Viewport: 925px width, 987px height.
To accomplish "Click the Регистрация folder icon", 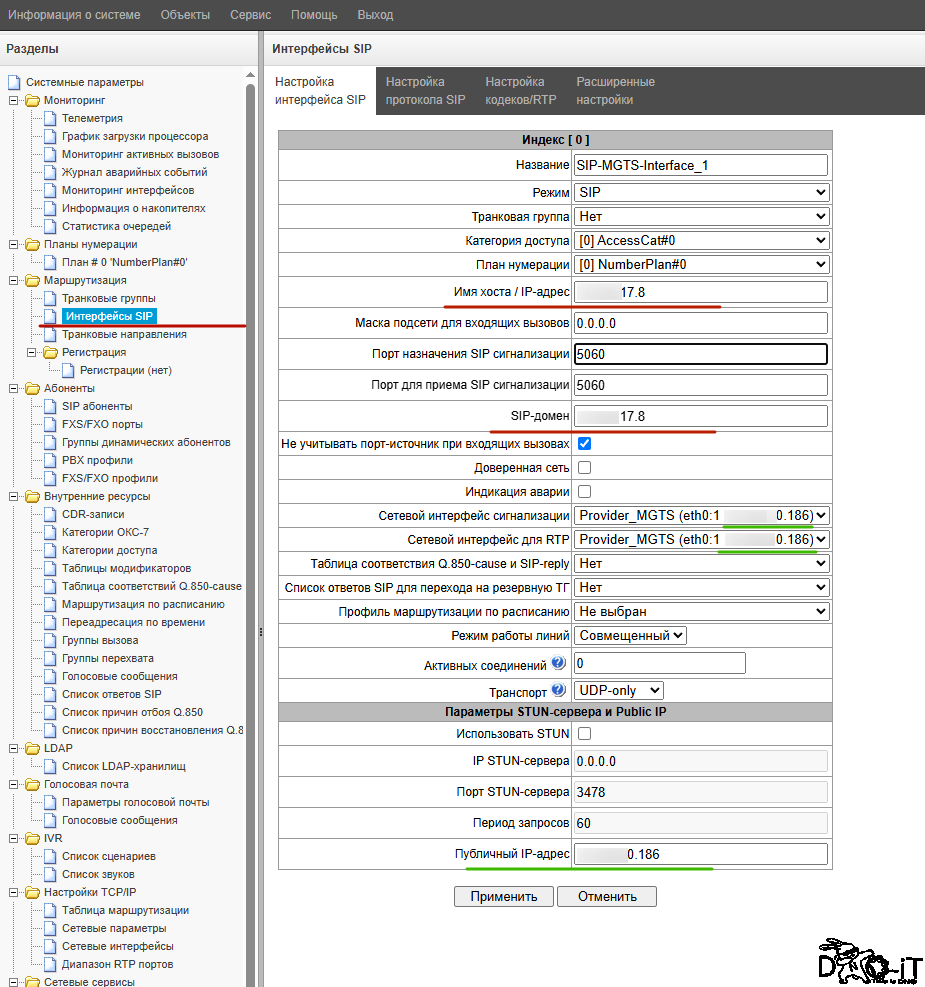I will point(50,352).
